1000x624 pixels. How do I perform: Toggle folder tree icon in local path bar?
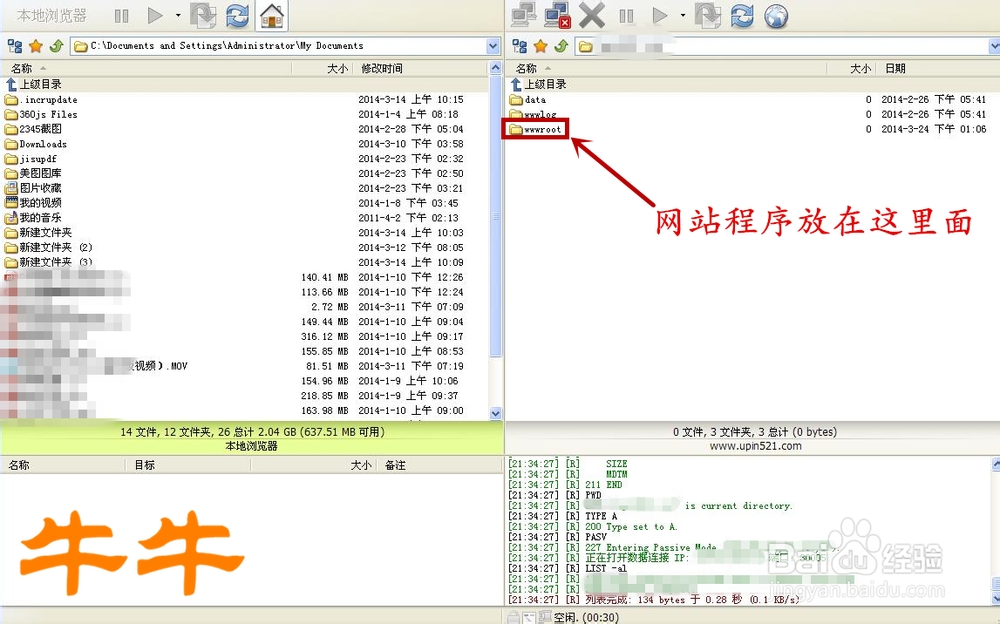(14, 46)
